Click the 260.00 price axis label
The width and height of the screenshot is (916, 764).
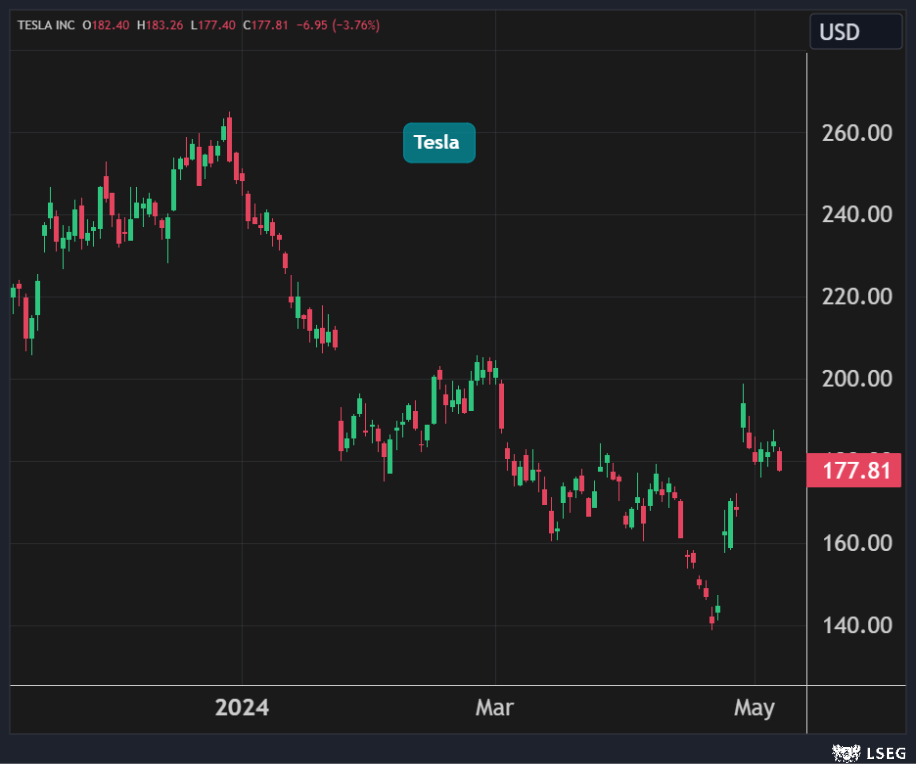pos(856,133)
